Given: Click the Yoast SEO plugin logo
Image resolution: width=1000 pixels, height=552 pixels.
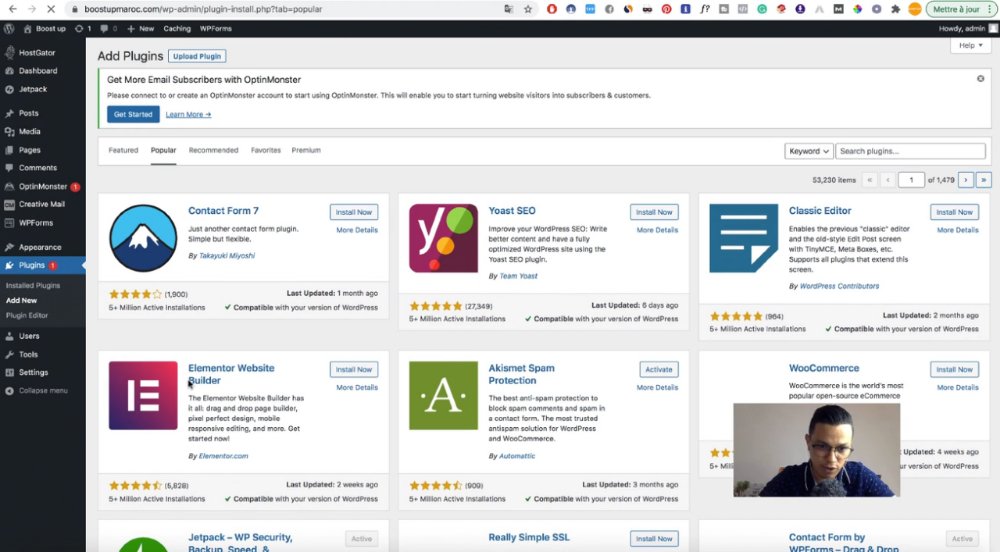Looking at the screenshot, I should (443, 238).
